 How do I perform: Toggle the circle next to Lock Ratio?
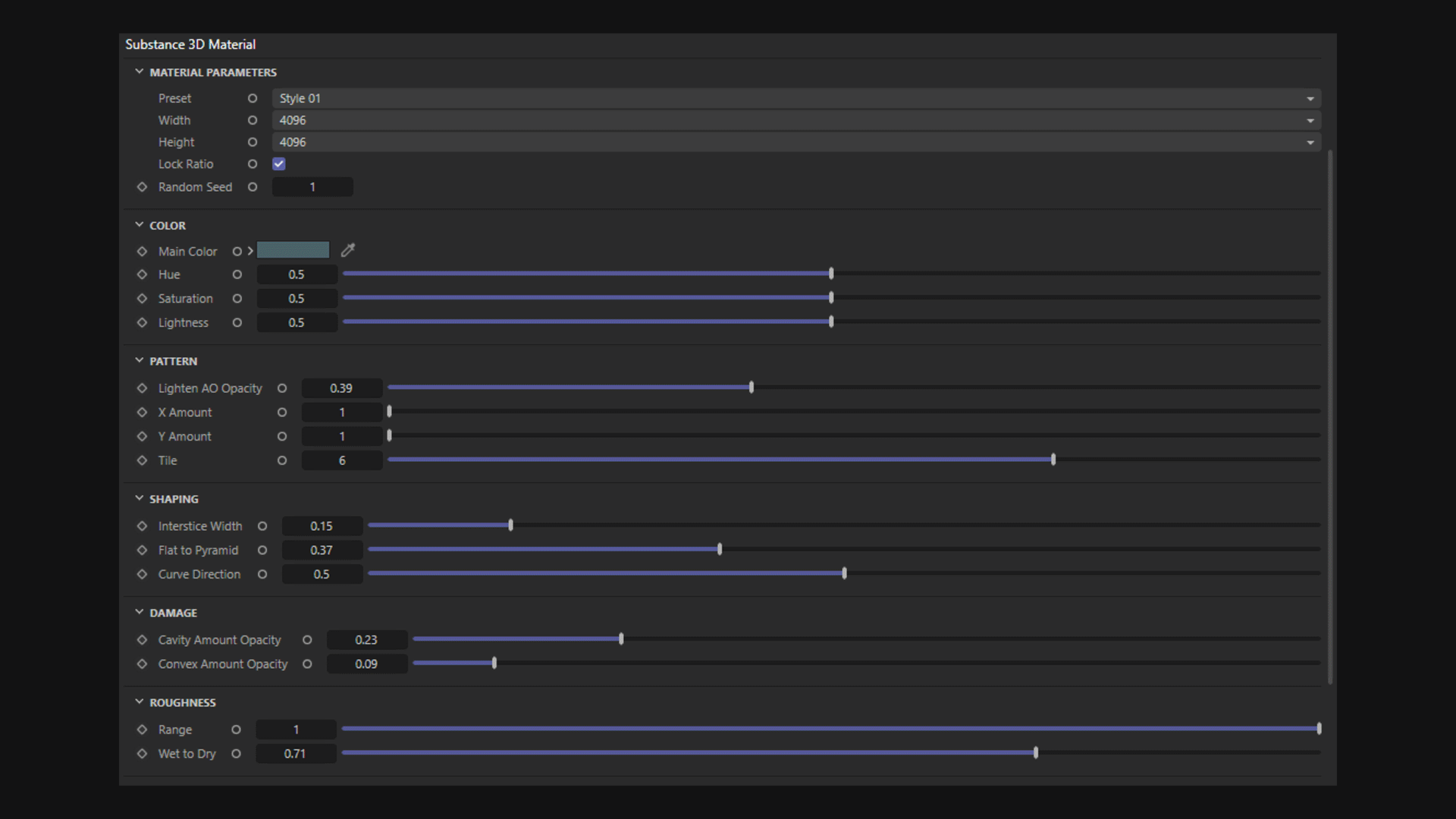pos(253,165)
